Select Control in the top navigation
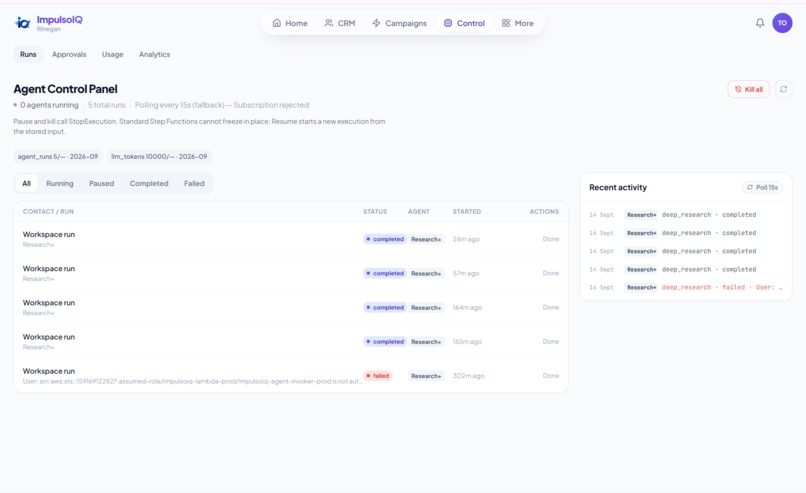 pyautogui.click(x=464, y=23)
